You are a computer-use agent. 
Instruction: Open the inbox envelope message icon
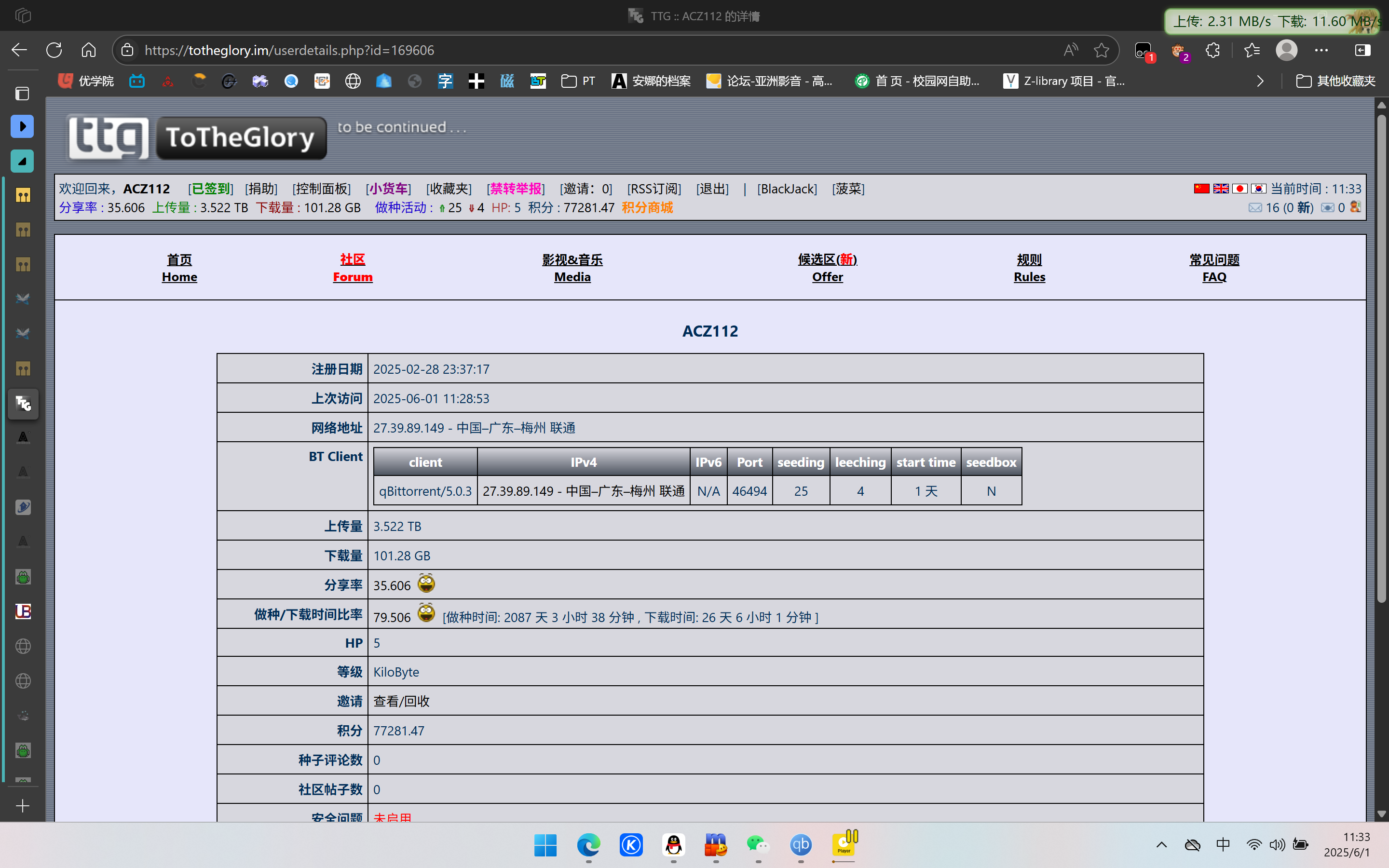click(x=1255, y=208)
